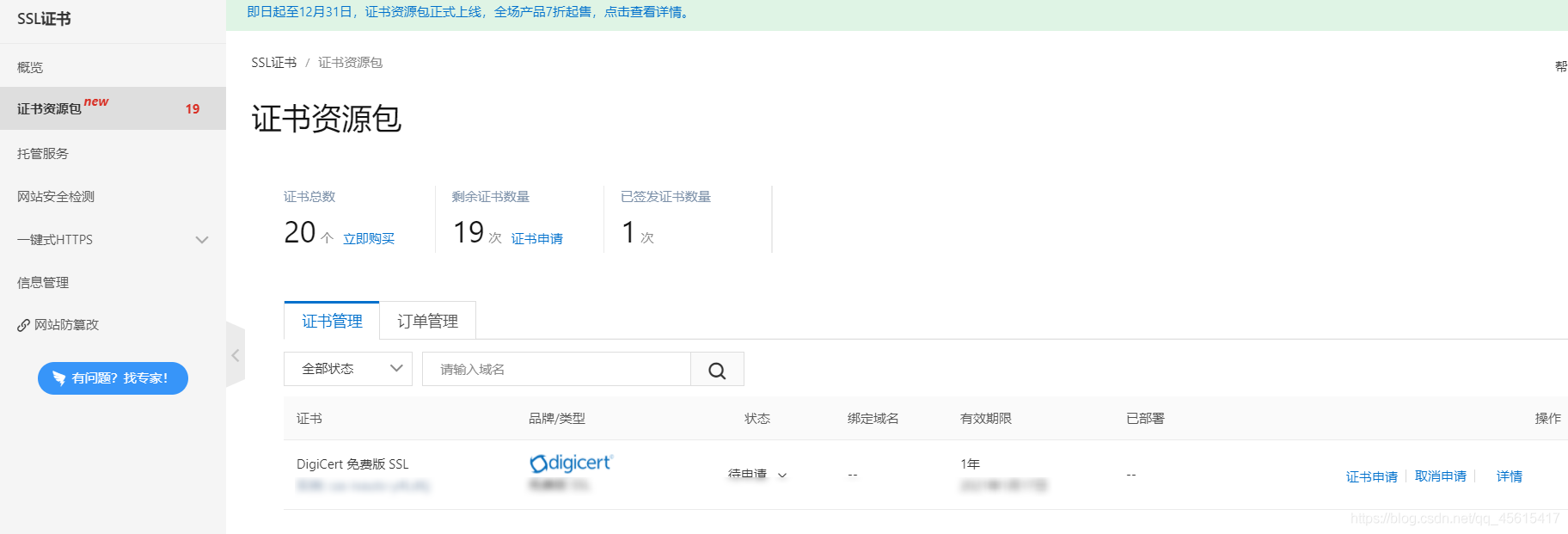
Task: Open 详情 for the DigiCert certificate
Action: coord(1509,476)
